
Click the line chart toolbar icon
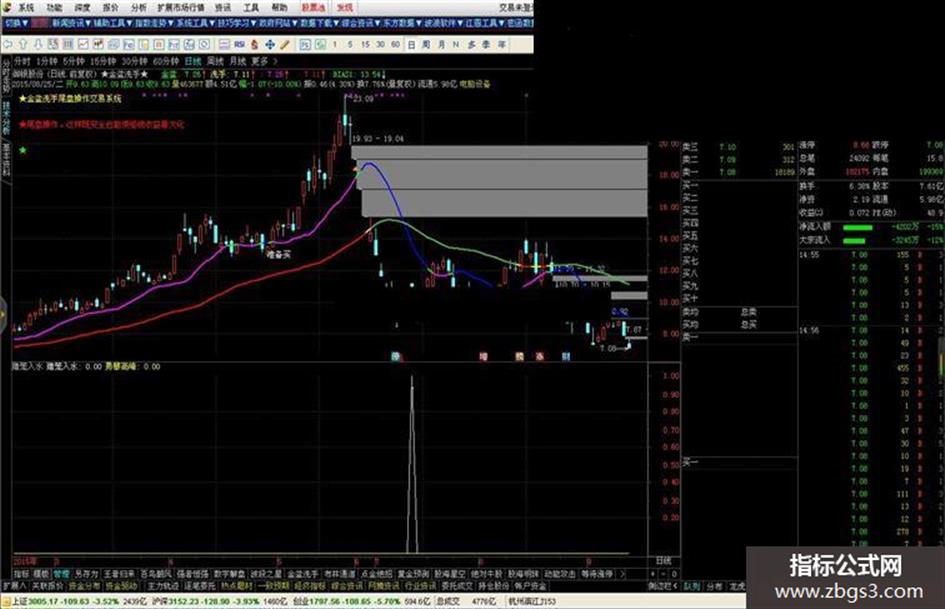(83, 45)
